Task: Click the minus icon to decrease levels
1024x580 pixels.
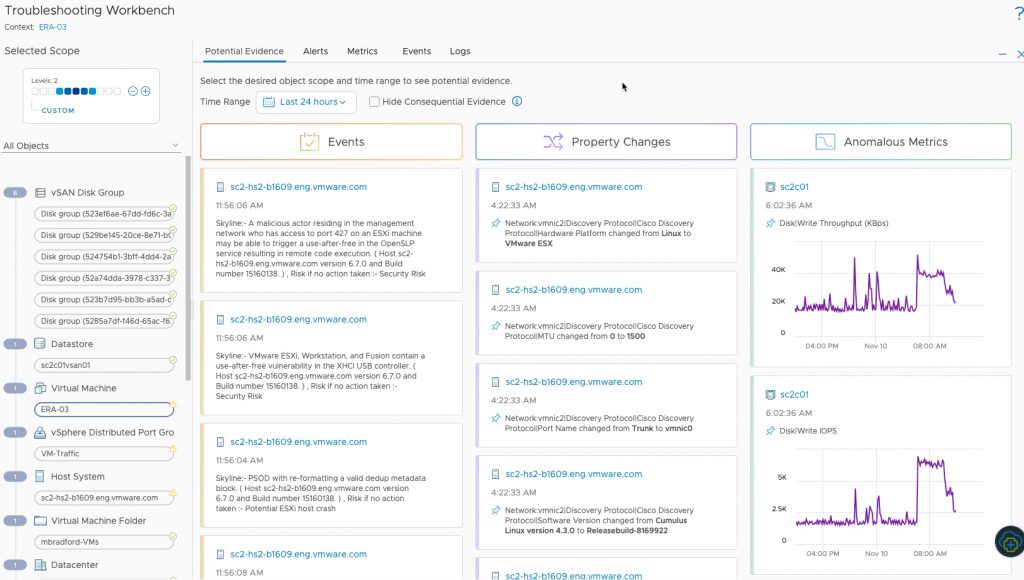Action: 133,91
